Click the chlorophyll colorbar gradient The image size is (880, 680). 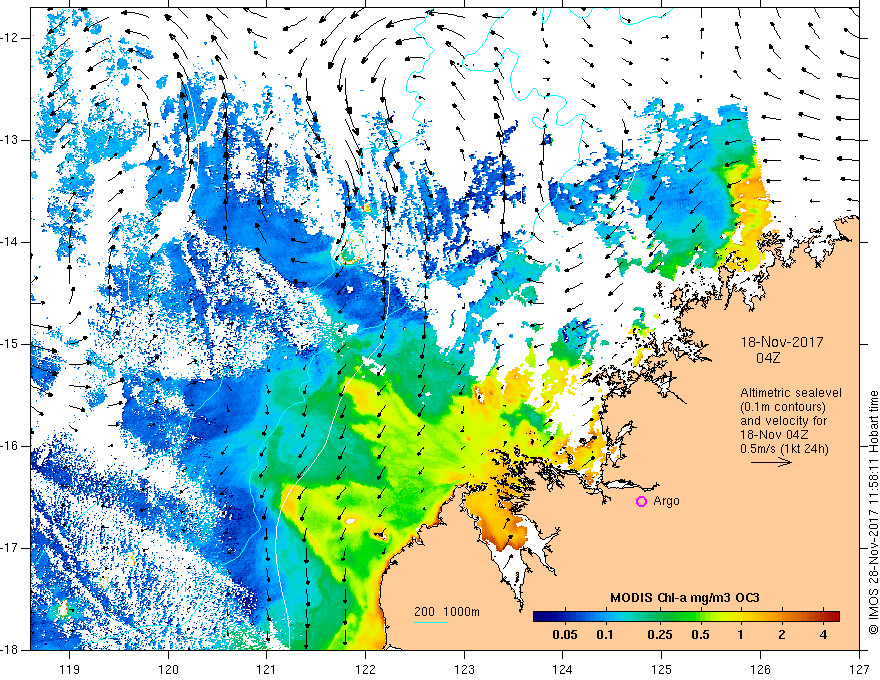686,617
